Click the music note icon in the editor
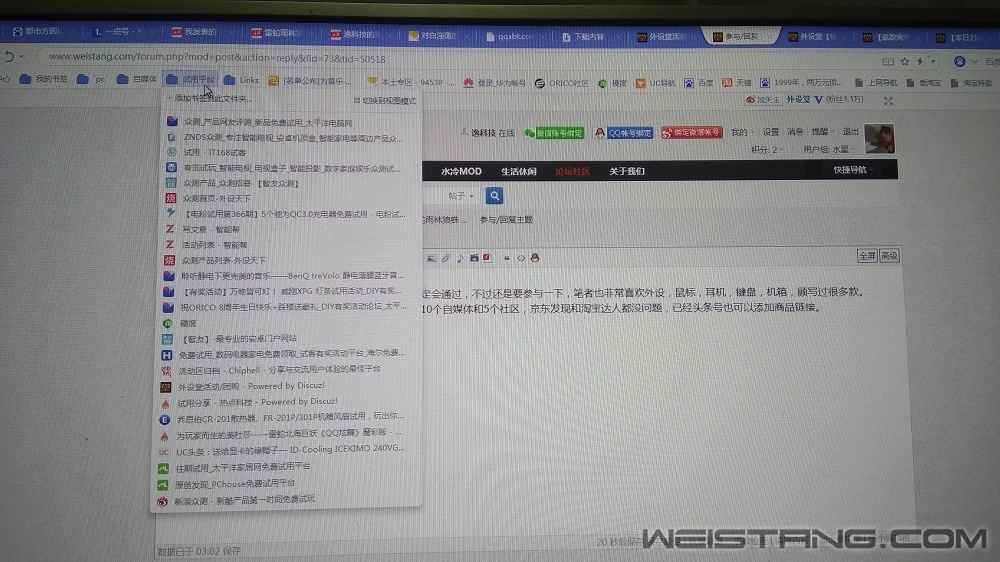This screenshot has width=1000, height=562. point(460,258)
